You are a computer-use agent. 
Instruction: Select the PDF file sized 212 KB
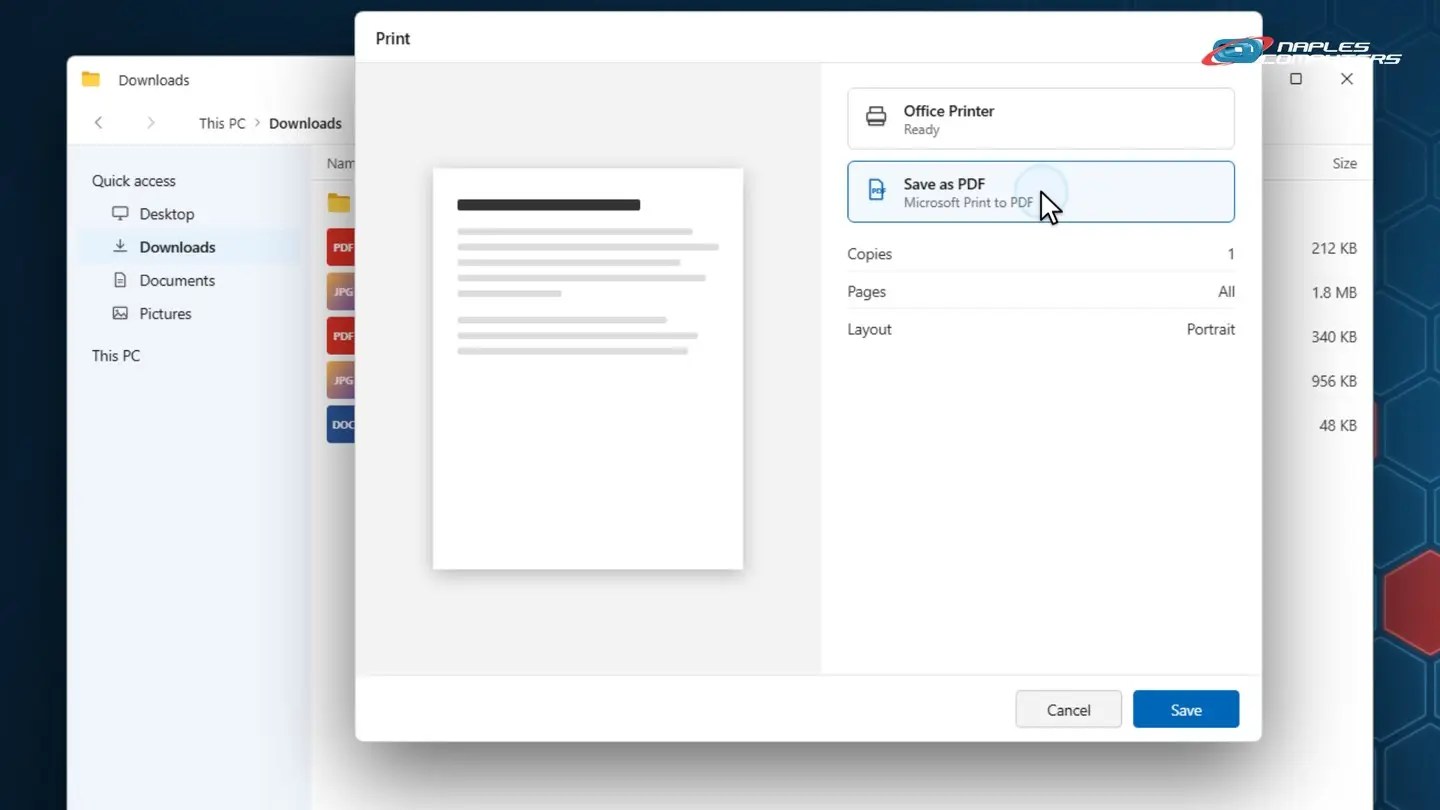click(341, 248)
